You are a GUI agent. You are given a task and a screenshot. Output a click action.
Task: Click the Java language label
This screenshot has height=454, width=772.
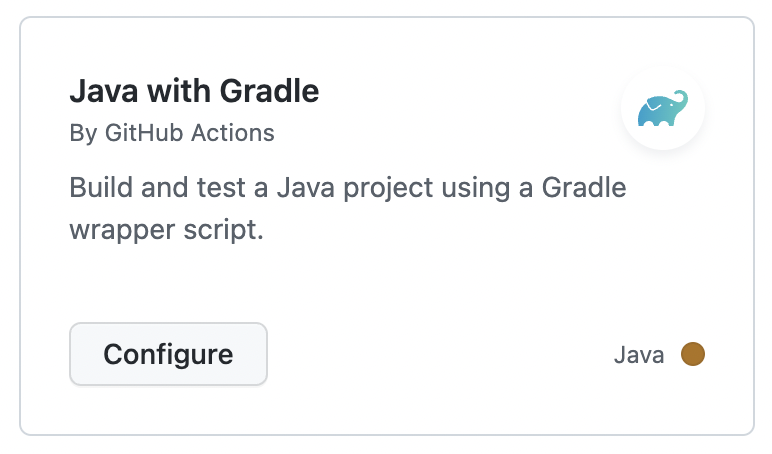tap(639, 355)
